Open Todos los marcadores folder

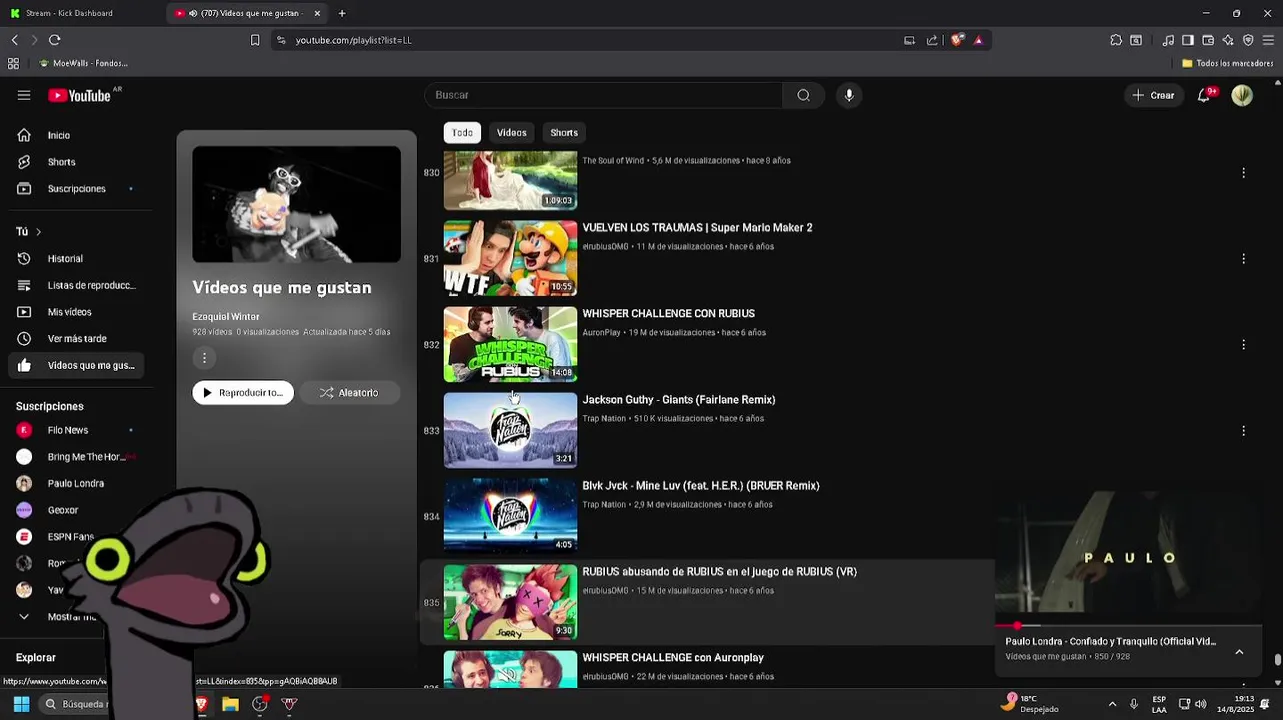click(1227, 63)
